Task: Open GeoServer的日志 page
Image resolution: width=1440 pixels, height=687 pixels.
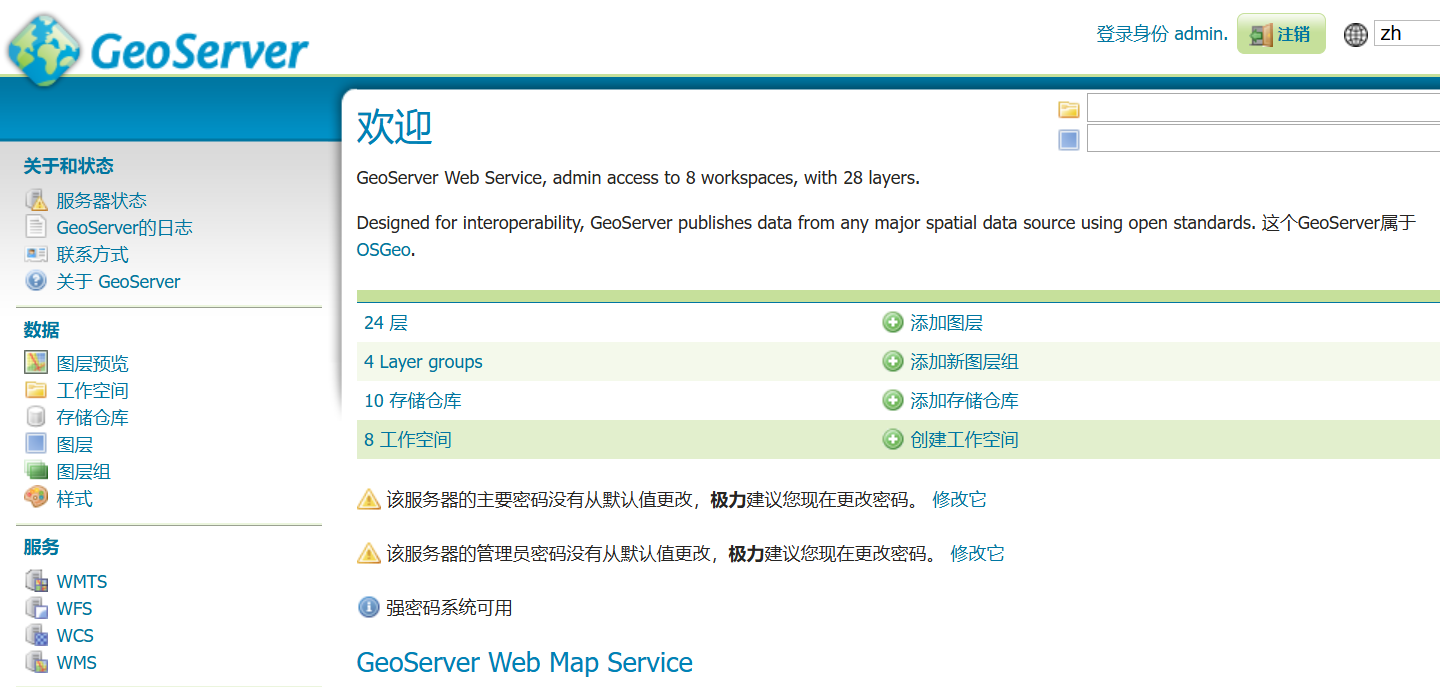Action: click(124, 227)
